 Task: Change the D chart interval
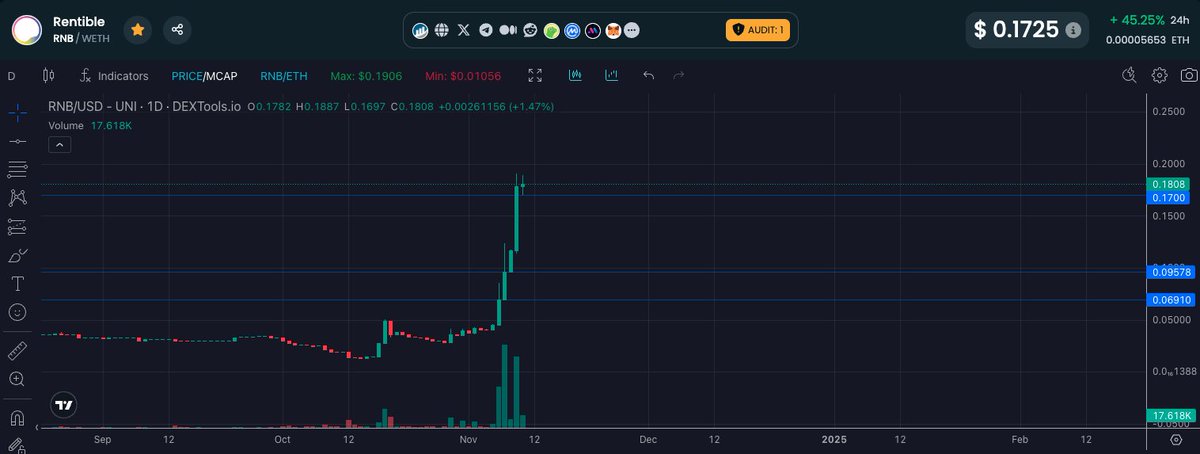(12, 76)
